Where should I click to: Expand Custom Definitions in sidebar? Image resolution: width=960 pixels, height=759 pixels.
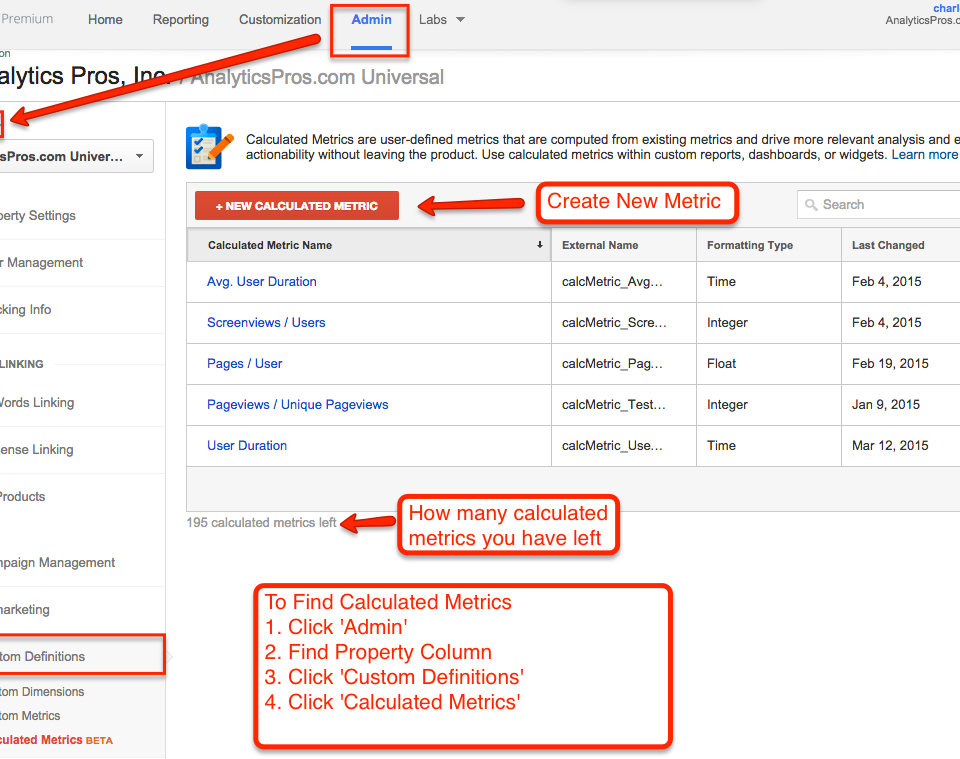click(x=82, y=656)
